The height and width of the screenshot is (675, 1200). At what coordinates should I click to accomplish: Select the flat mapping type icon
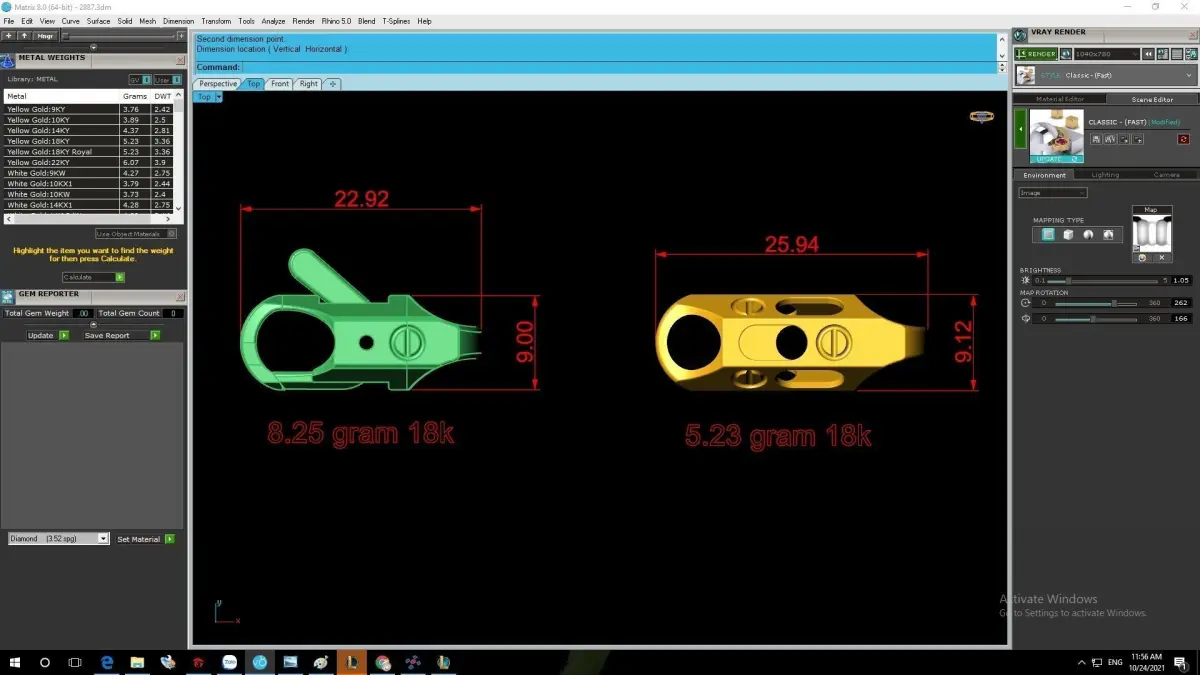tap(1047, 234)
